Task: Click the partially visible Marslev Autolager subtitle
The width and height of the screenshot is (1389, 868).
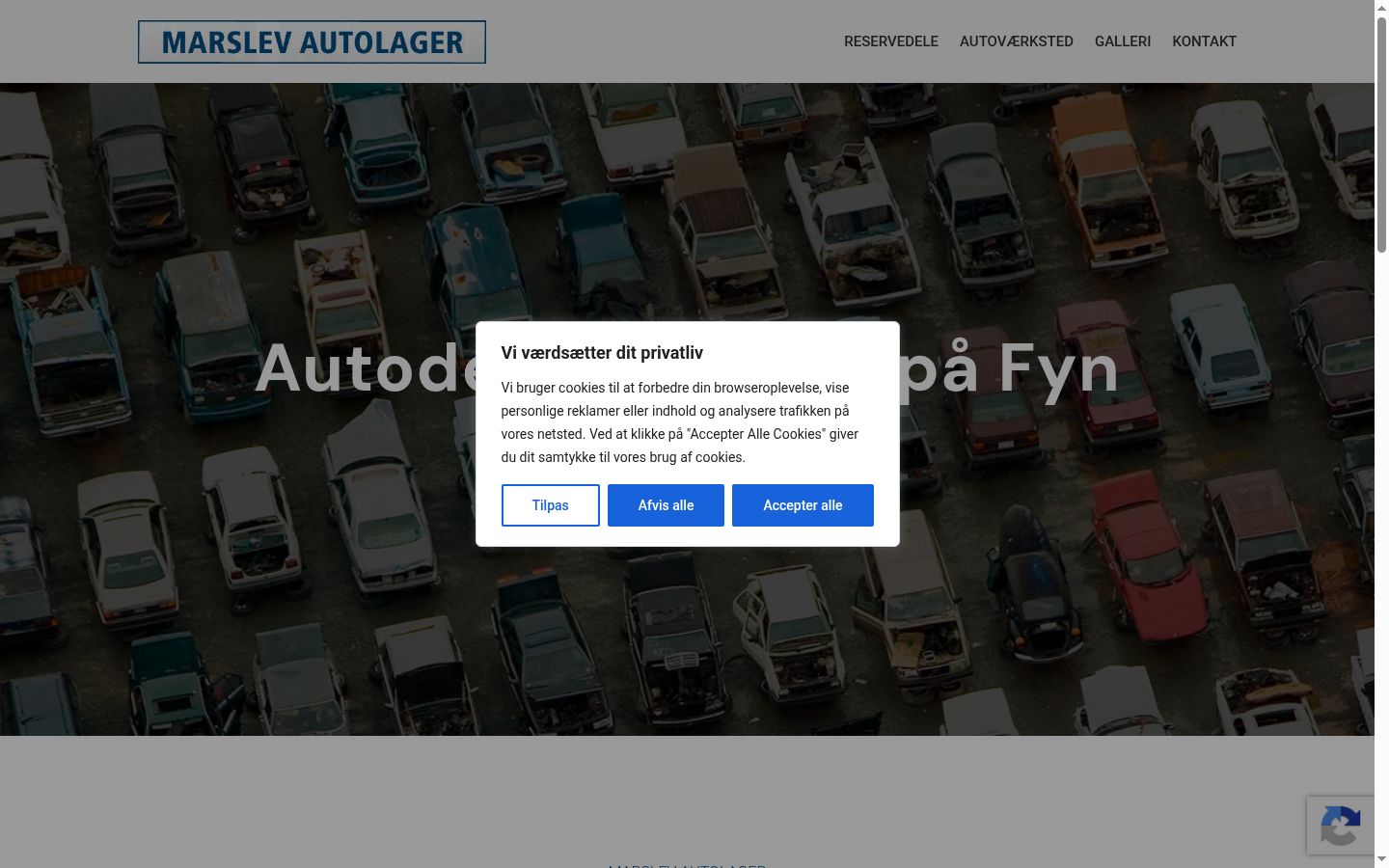Action: [687, 865]
